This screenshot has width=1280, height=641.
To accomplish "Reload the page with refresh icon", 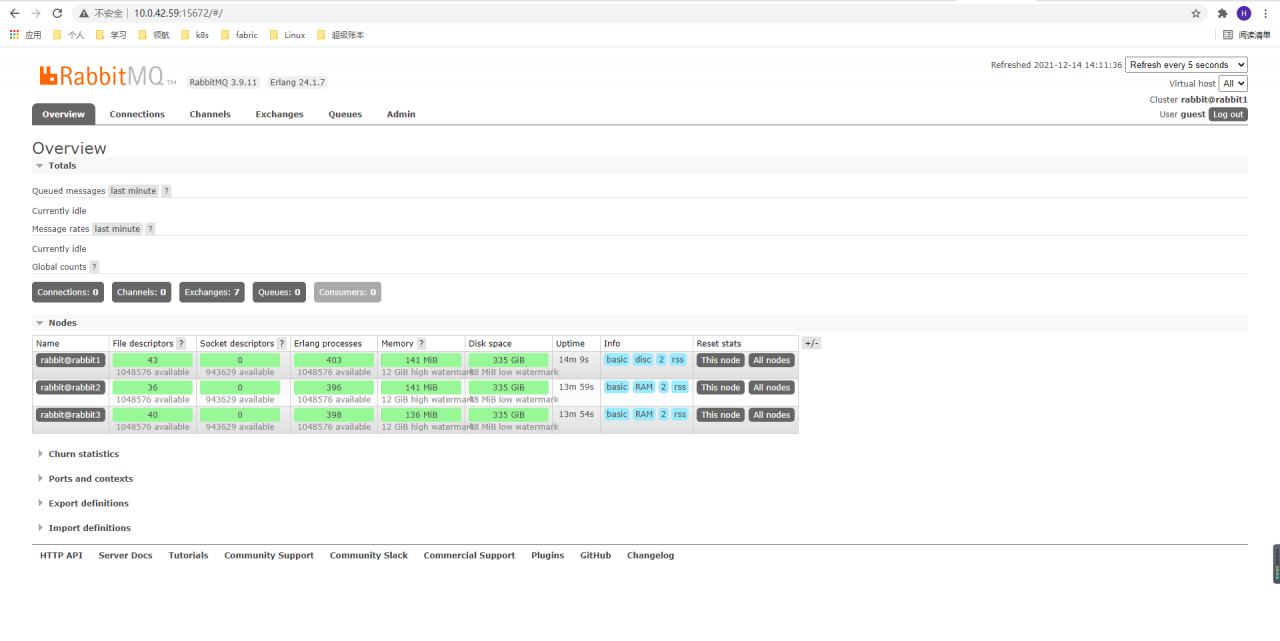I will tap(57, 13).
